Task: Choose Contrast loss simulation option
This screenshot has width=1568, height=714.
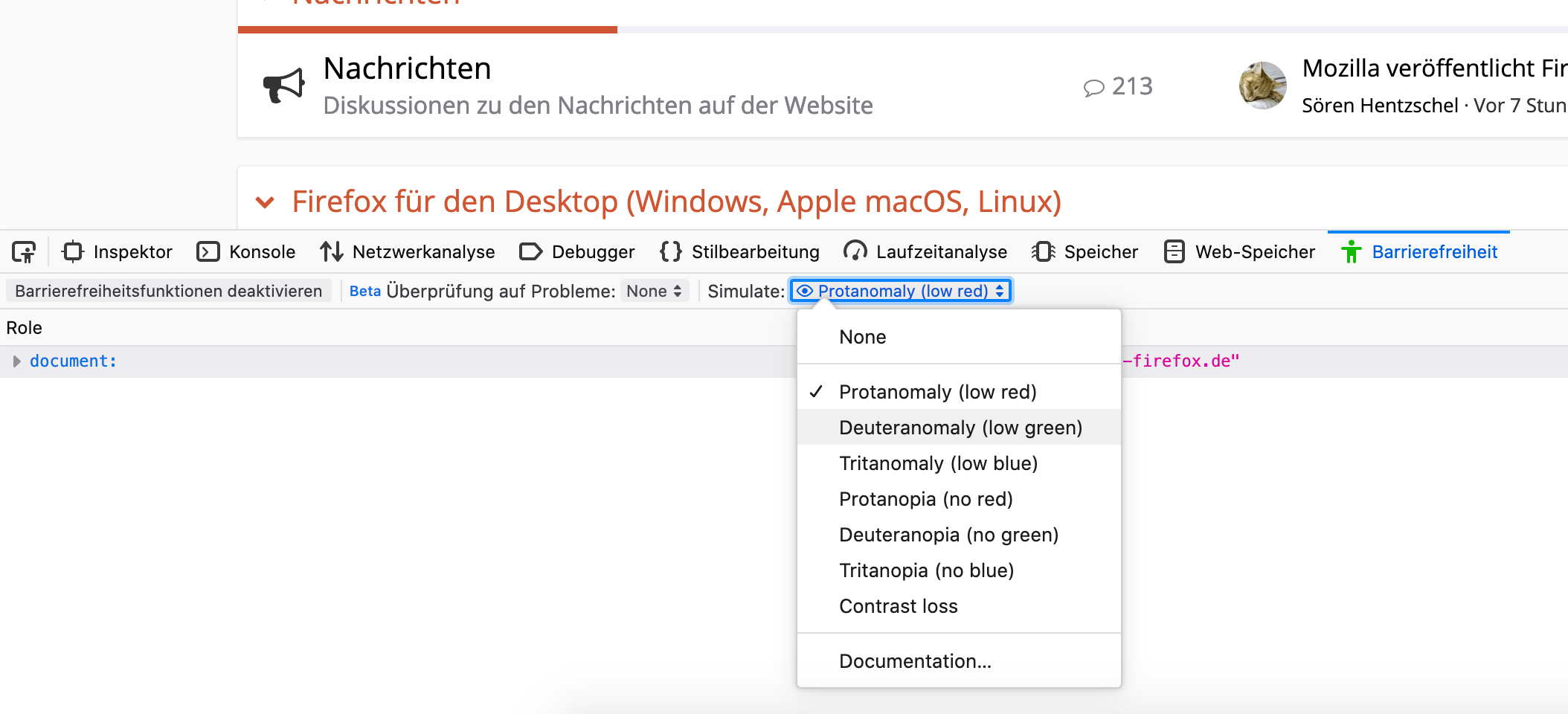Action: (x=898, y=606)
